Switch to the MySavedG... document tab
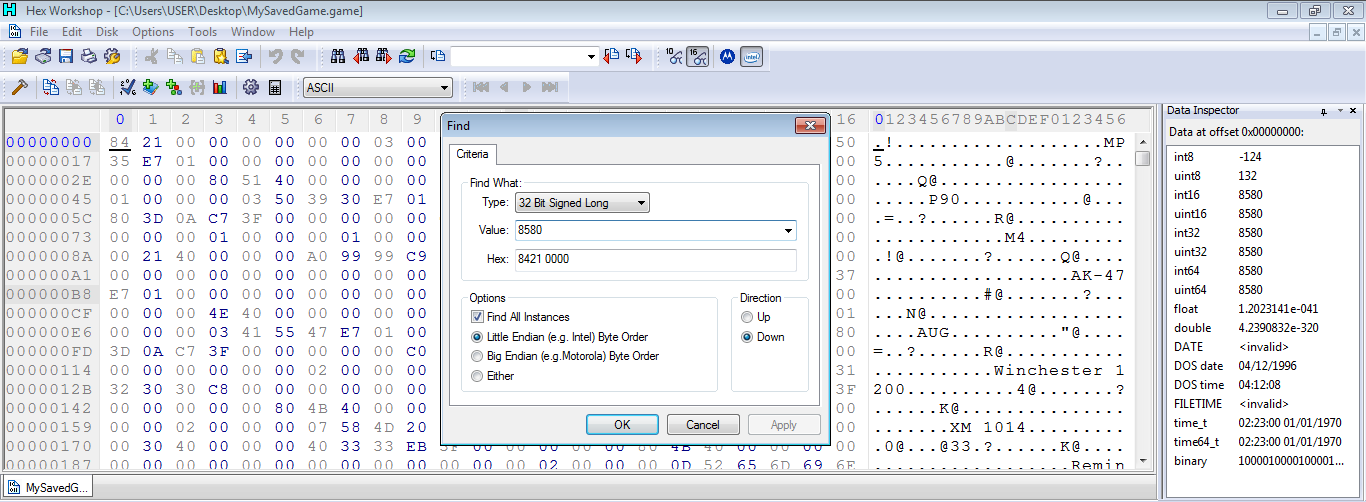The height and width of the screenshot is (502, 1366). click(x=48, y=488)
